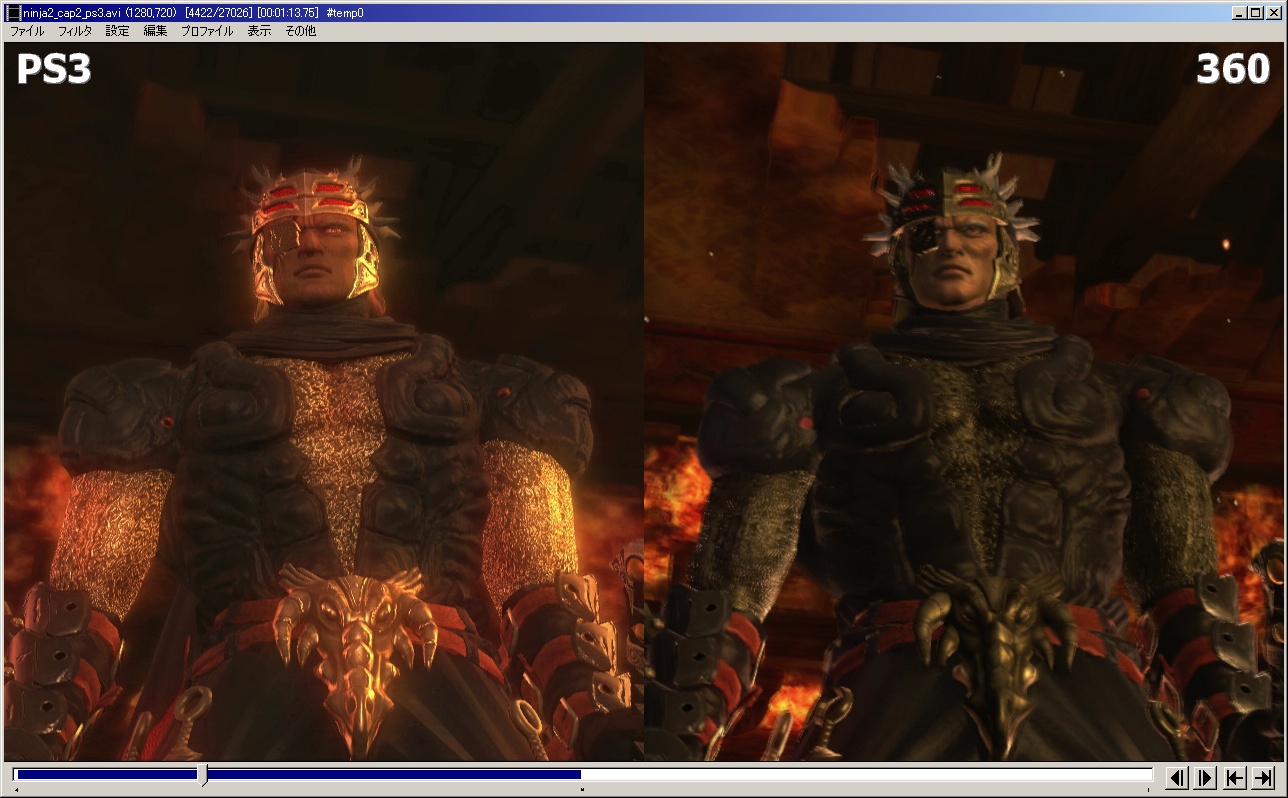Screen dimensions: 1288x798
Task: Click the filmstrip icon in the title bar
Action: (13, 13)
